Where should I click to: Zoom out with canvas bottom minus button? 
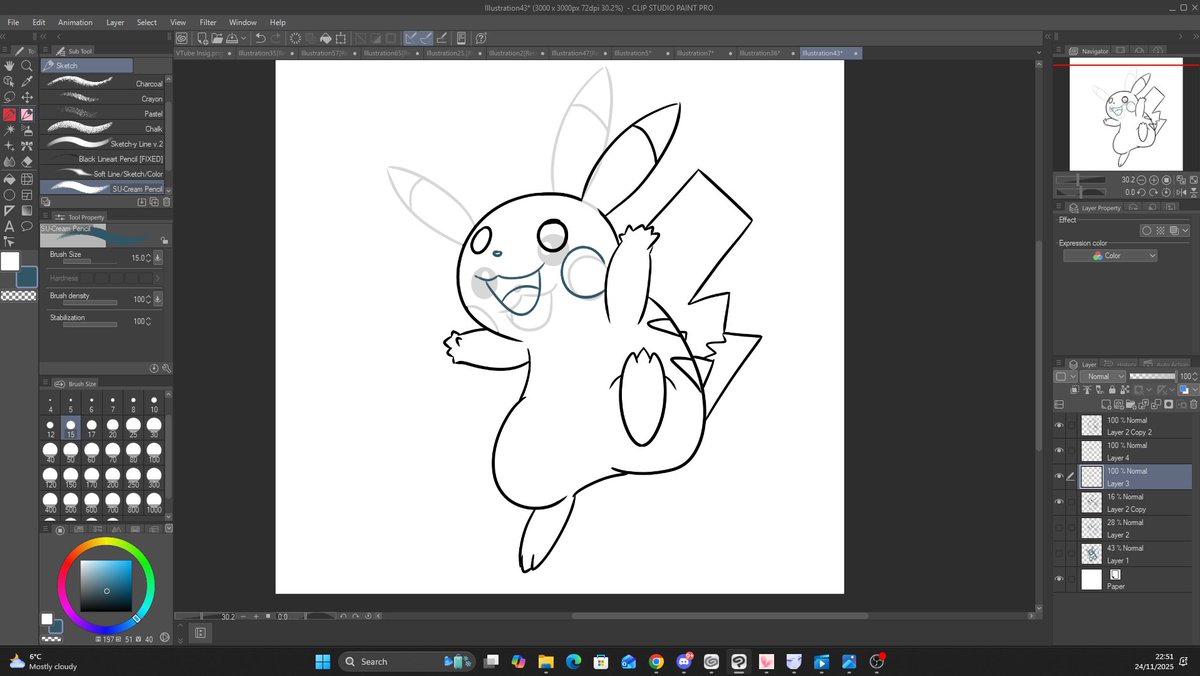click(x=244, y=616)
